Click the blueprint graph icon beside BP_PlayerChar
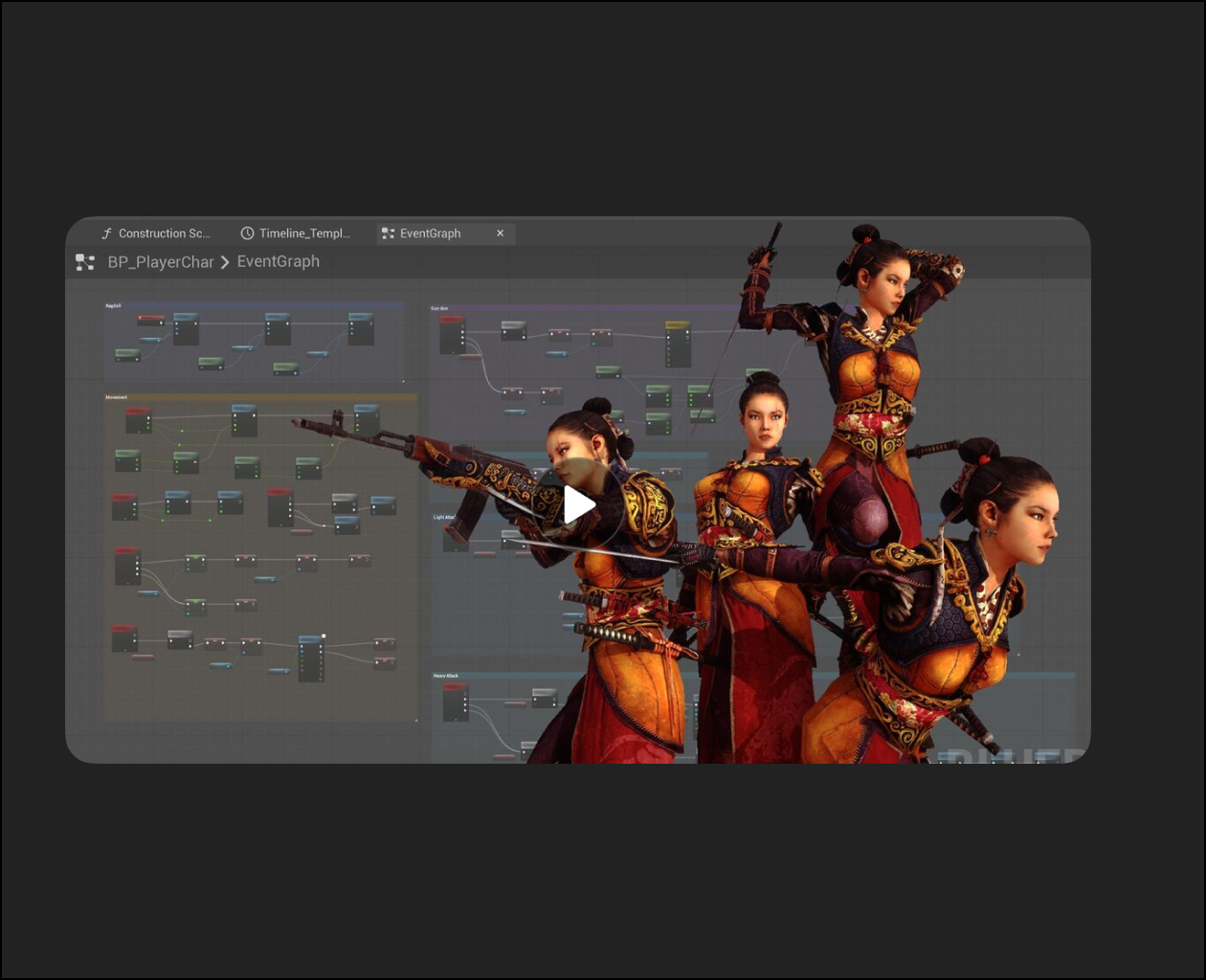 coord(85,262)
